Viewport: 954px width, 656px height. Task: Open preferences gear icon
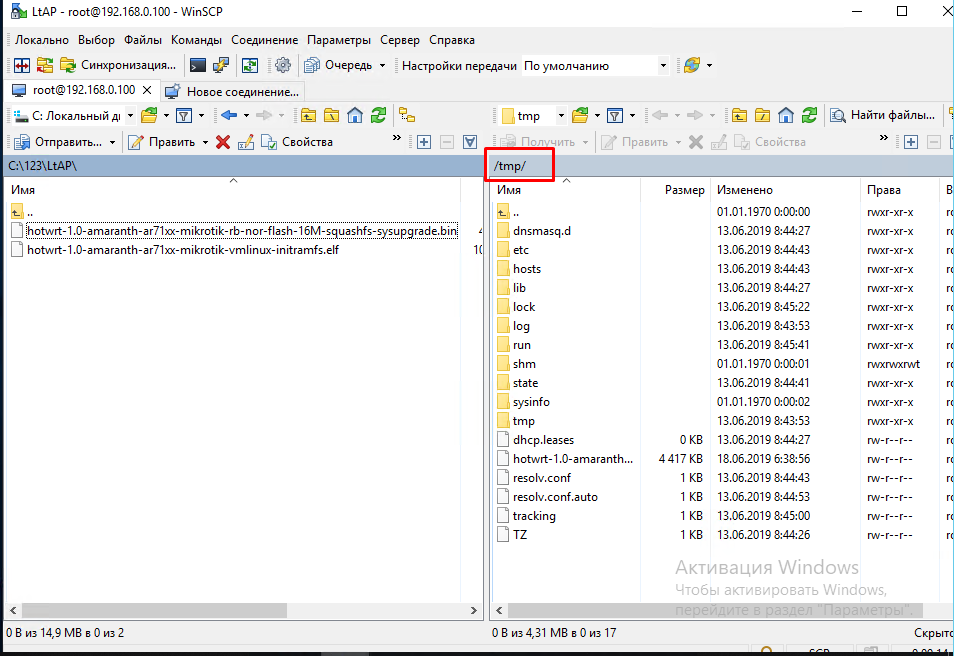pos(283,65)
